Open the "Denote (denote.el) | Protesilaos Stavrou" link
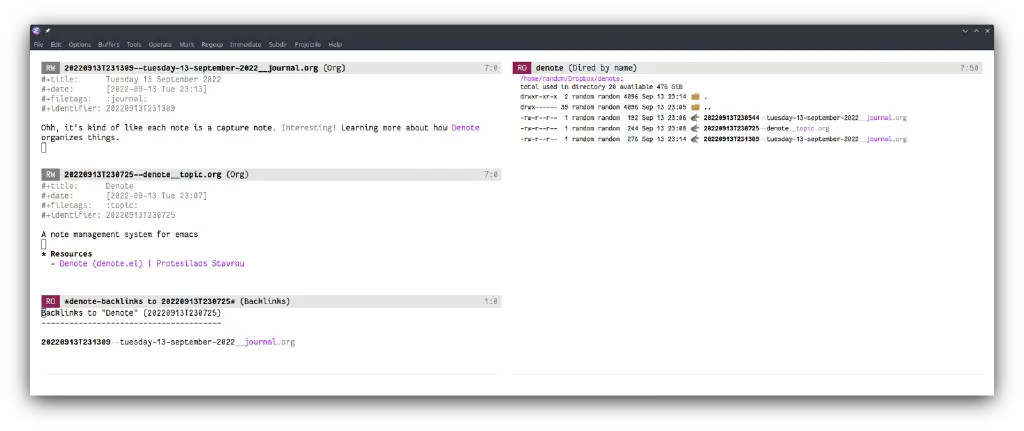The height and width of the screenshot is (431, 1024). coord(152,264)
